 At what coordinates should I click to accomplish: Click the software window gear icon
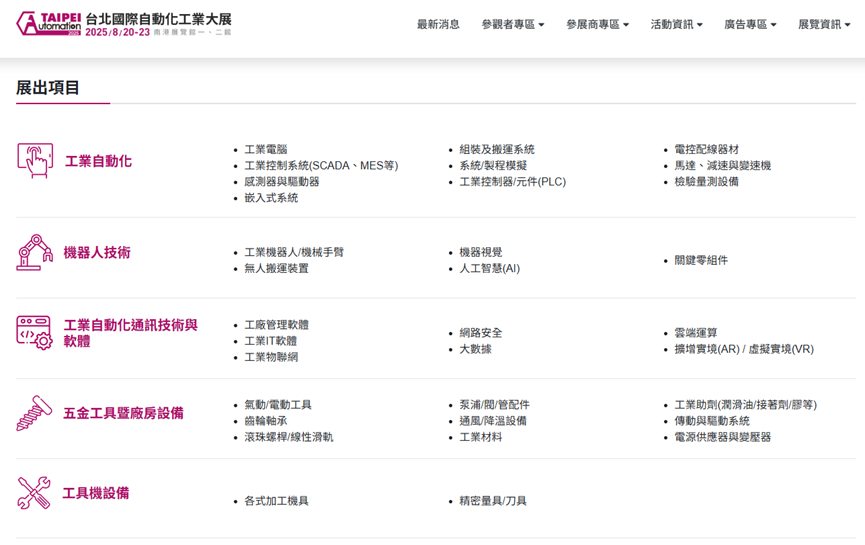(35, 333)
